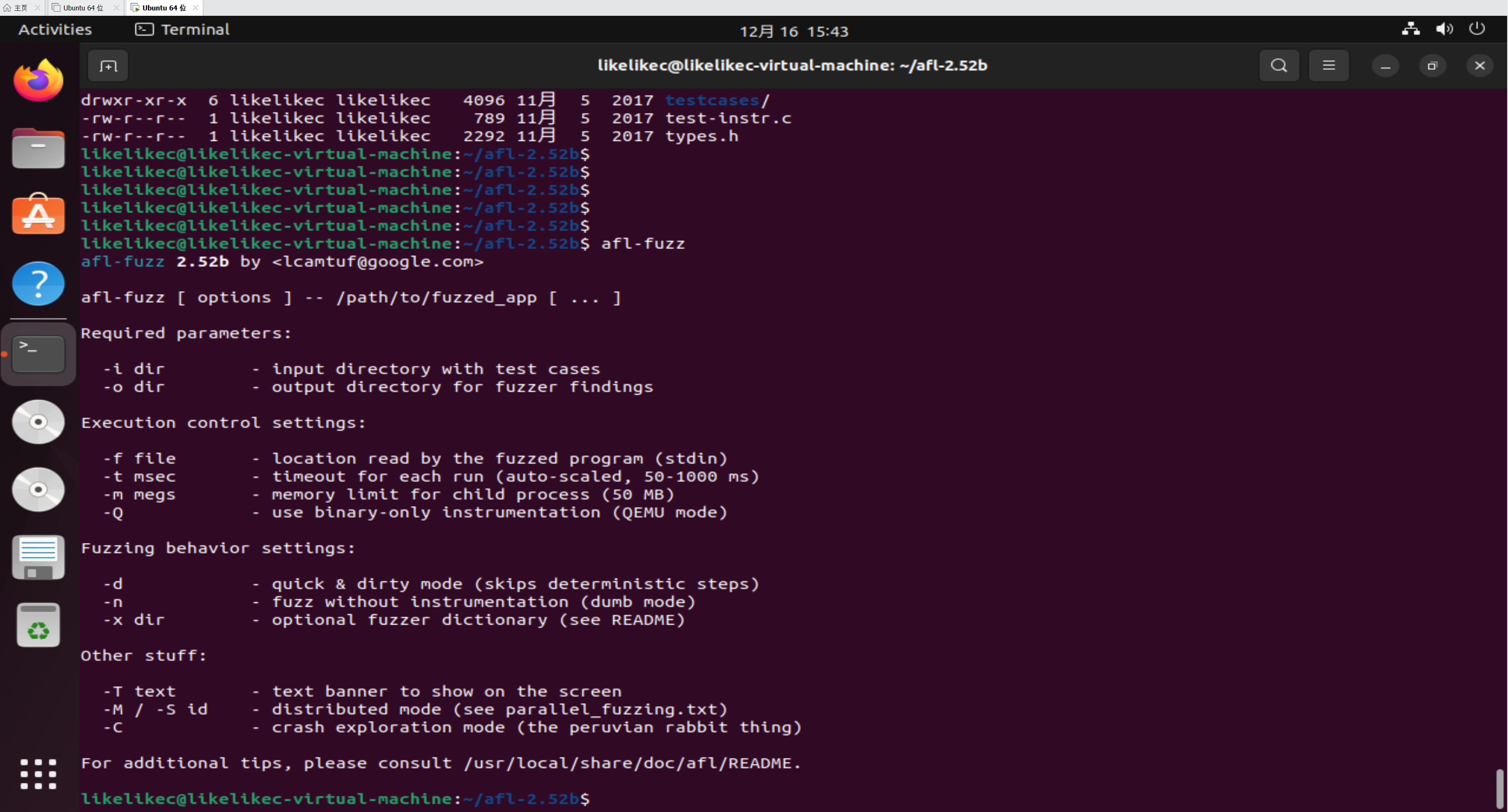Click the test-instr.c file name
Viewport: 1508px width, 812px height.
coord(728,118)
